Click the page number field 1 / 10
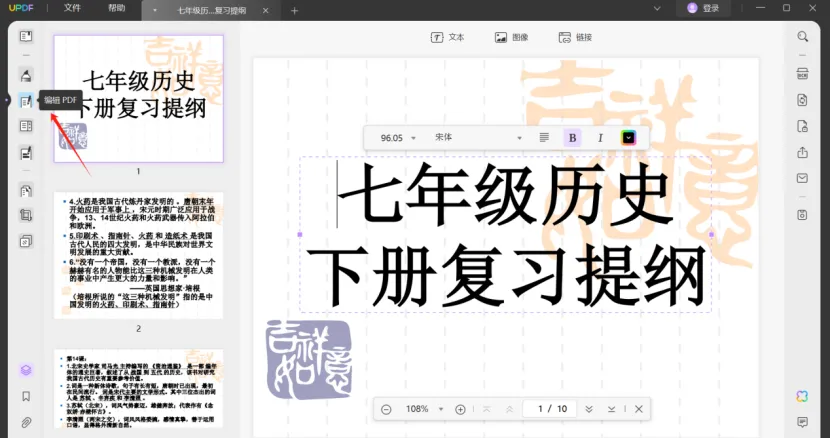Screen dimensions: 830x438 [x=549, y=409]
